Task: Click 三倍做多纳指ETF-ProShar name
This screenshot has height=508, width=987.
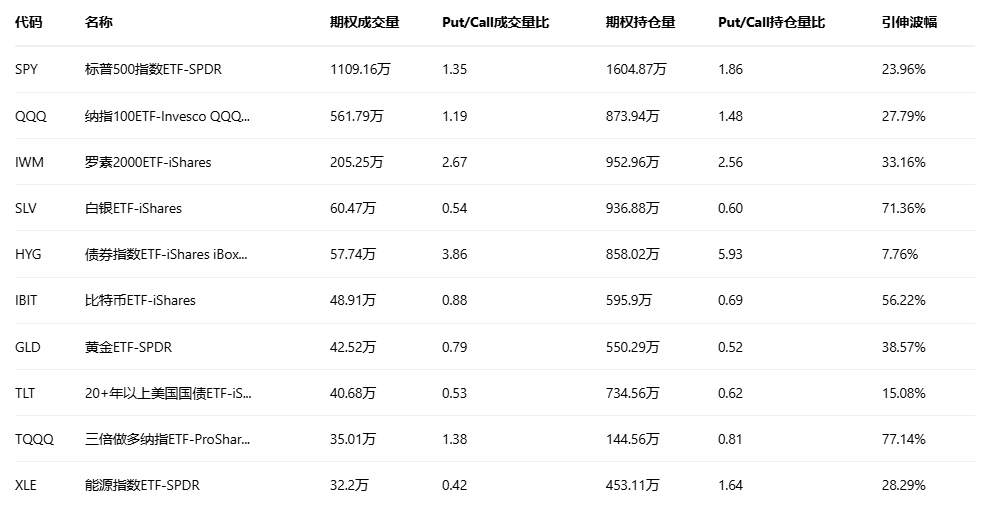Action: click(168, 439)
